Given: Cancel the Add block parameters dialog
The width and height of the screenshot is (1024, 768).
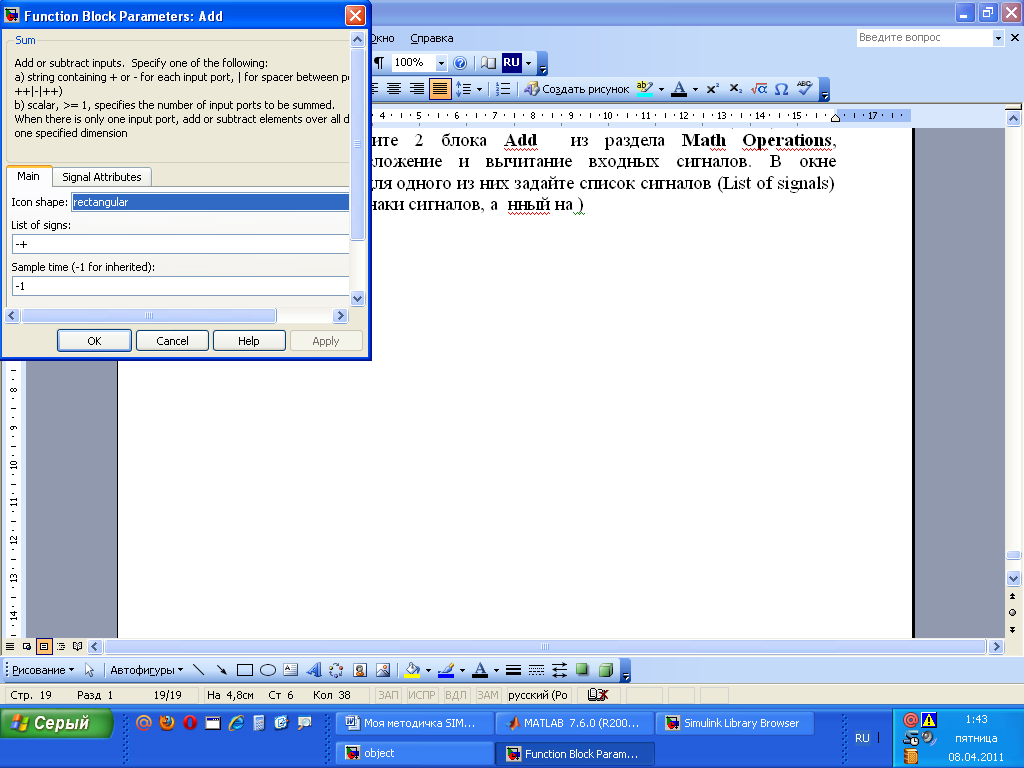Looking at the screenshot, I should tap(172, 341).
